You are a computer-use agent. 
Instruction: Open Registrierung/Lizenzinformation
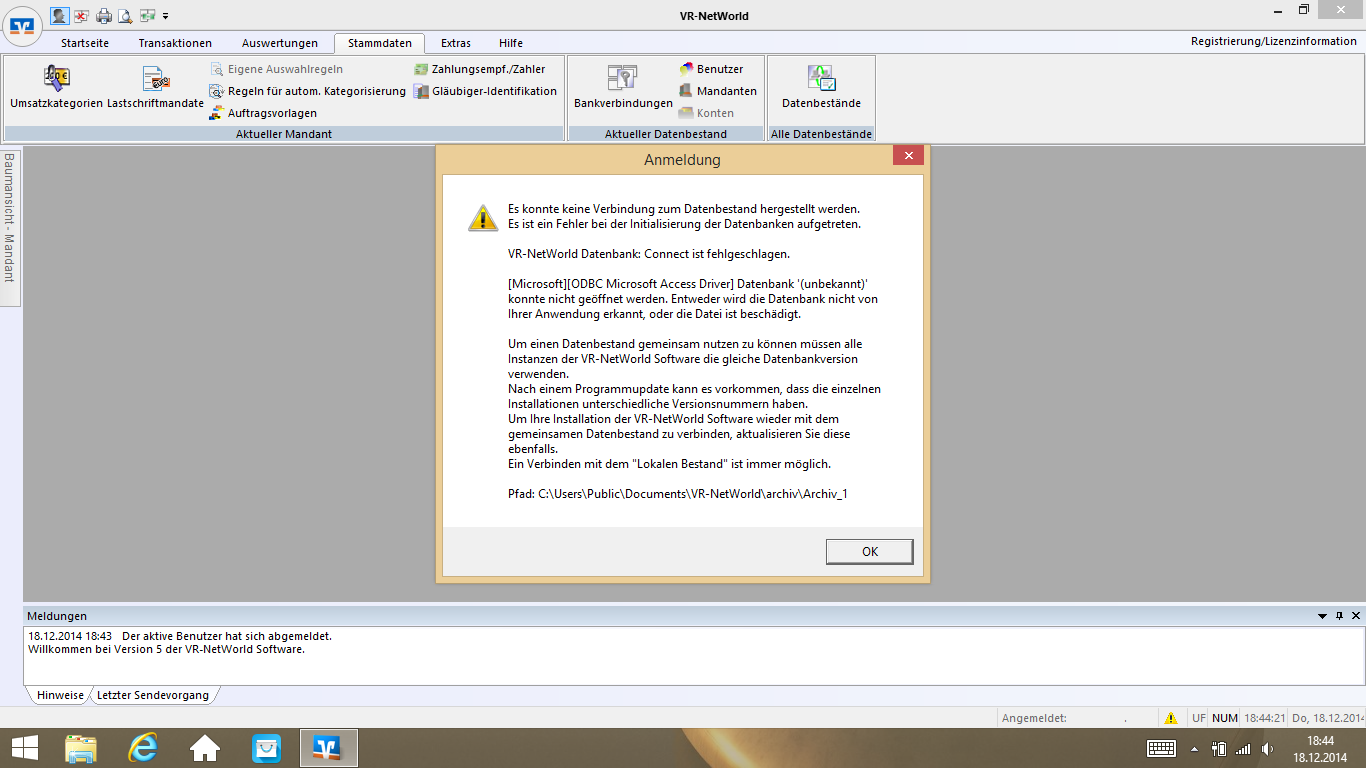tap(1273, 41)
